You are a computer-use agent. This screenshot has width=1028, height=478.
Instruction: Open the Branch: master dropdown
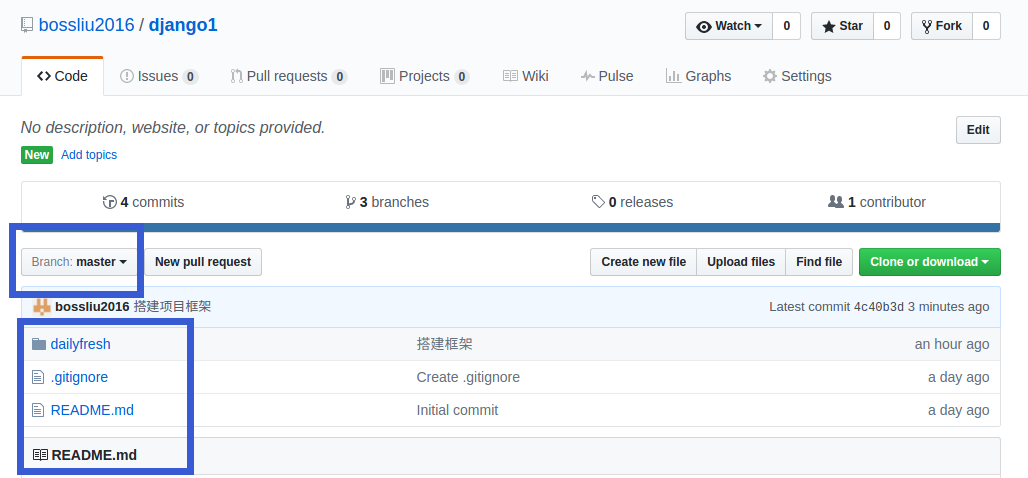tap(79, 262)
